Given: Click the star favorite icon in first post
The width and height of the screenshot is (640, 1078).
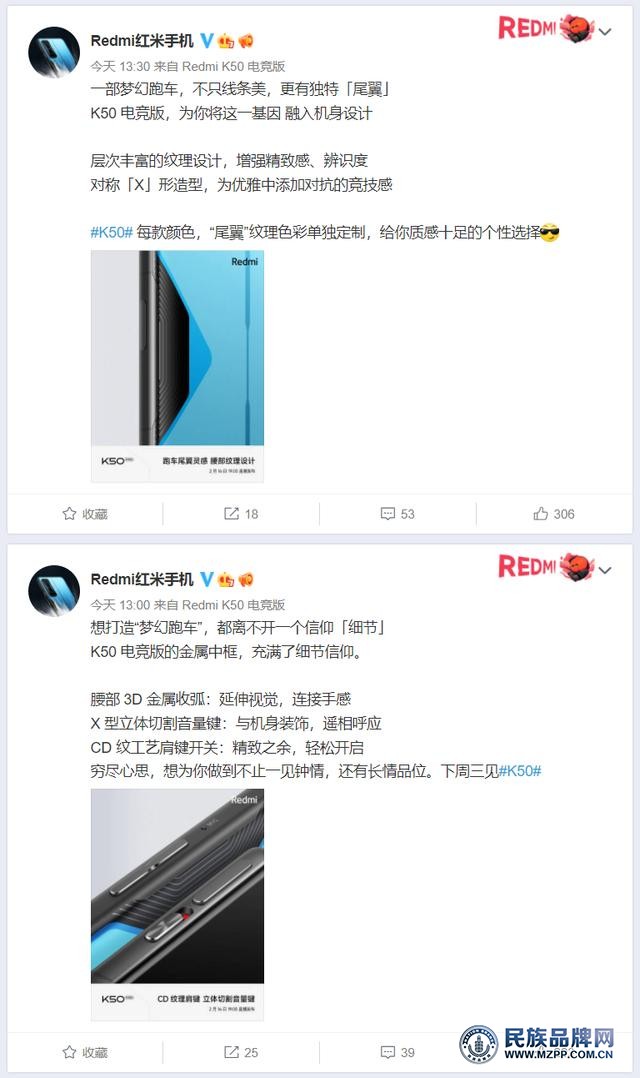Looking at the screenshot, I should [69, 514].
